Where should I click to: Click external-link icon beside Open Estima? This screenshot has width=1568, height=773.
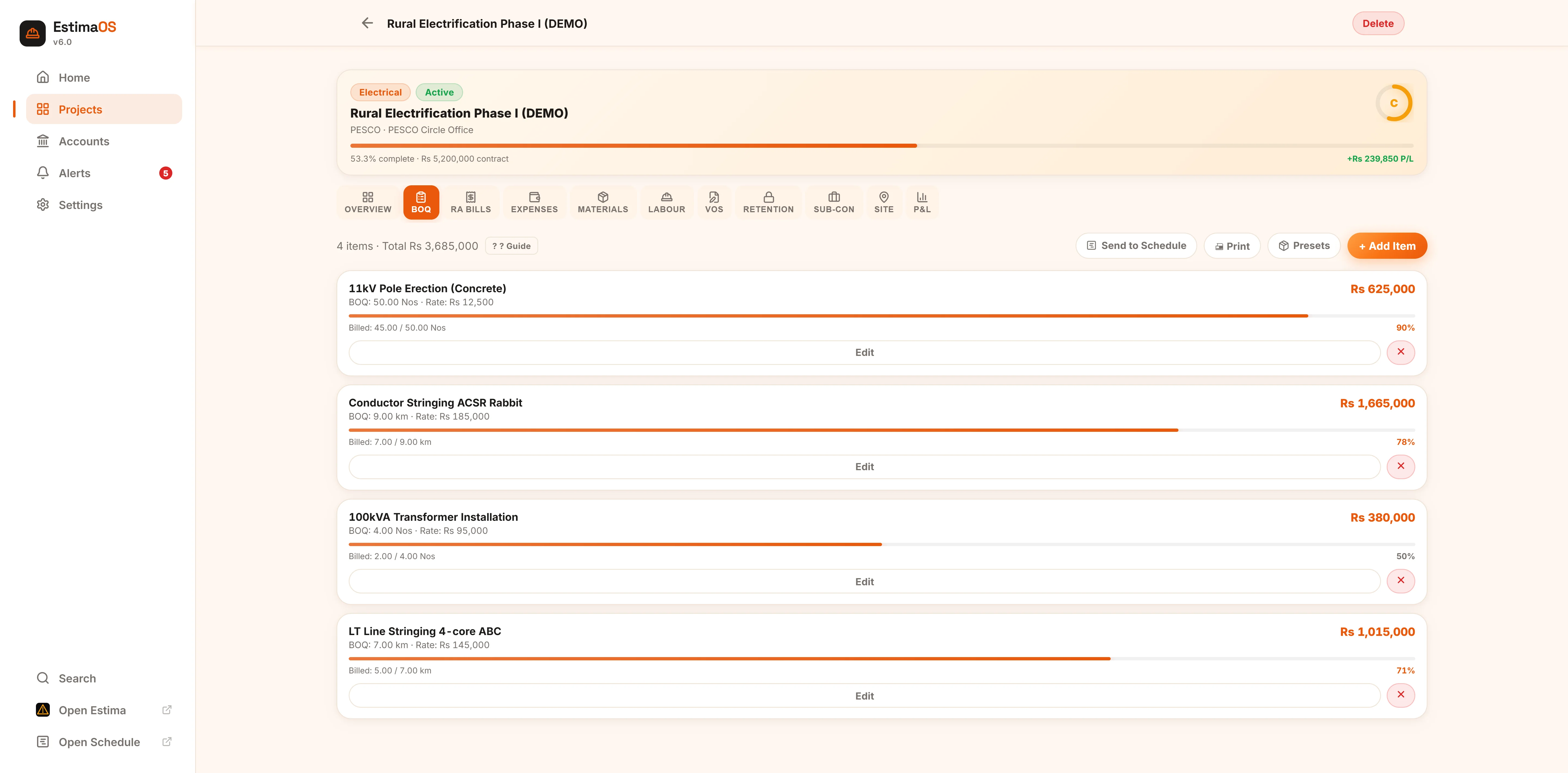[x=167, y=710]
